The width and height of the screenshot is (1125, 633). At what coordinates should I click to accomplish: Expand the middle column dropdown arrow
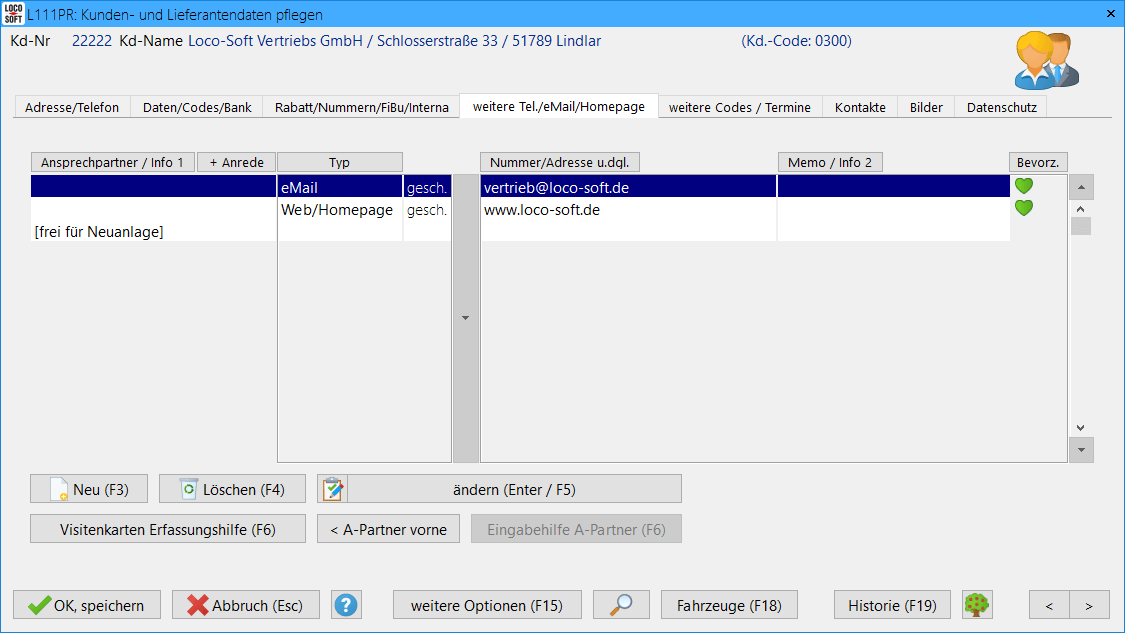[x=465, y=318]
